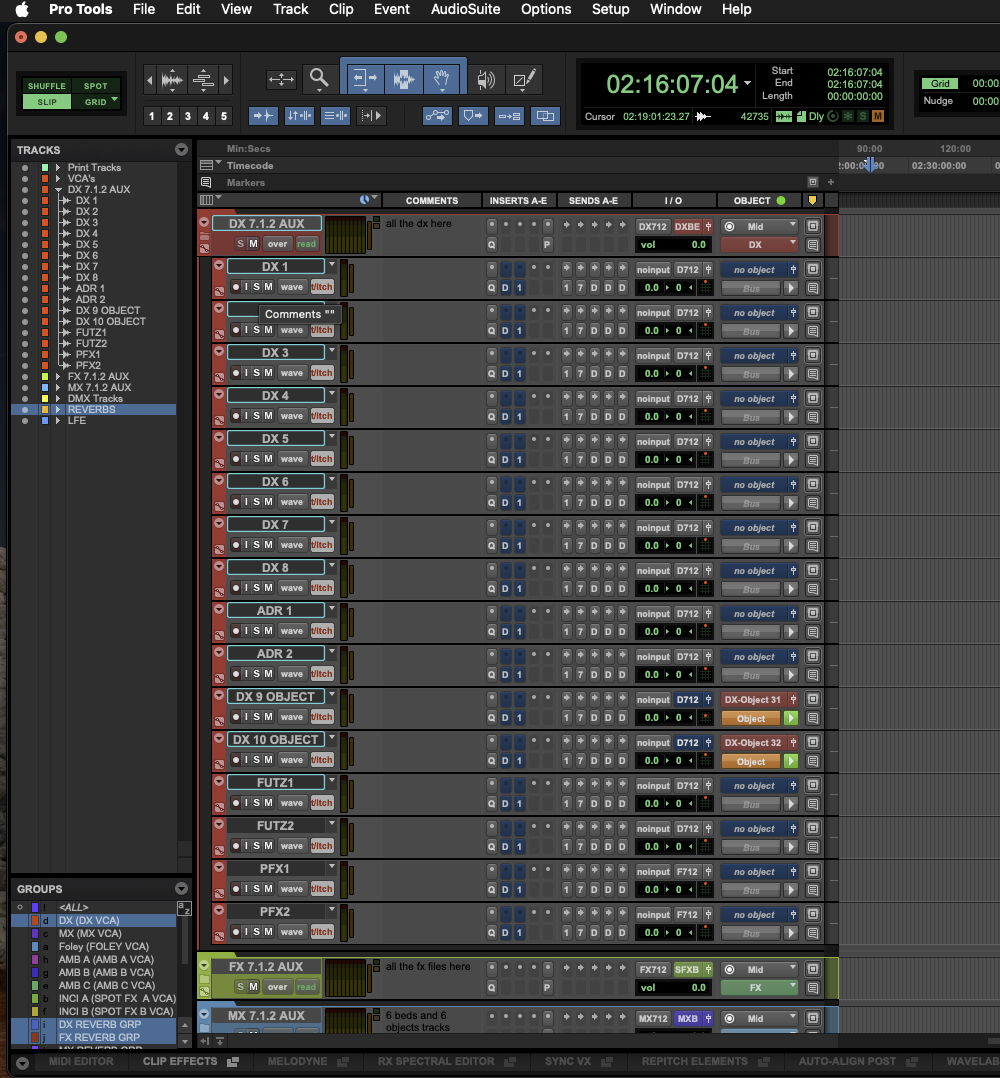Toggle Layered Editing icon
Image resolution: width=1000 pixels, height=1078 pixels.
pyautogui.click(x=544, y=116)
